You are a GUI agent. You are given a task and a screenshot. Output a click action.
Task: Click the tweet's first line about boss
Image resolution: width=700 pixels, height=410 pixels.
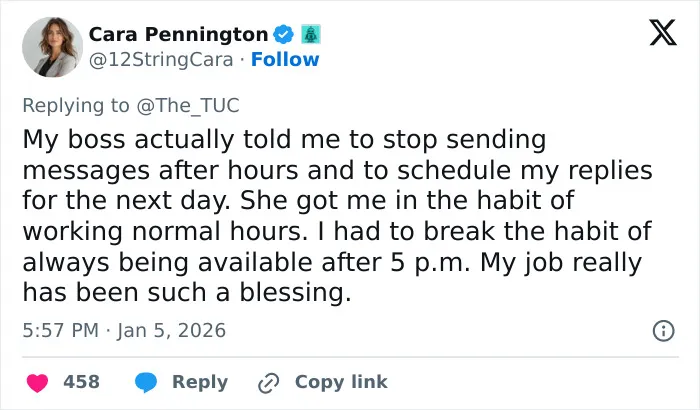(284, 139)
